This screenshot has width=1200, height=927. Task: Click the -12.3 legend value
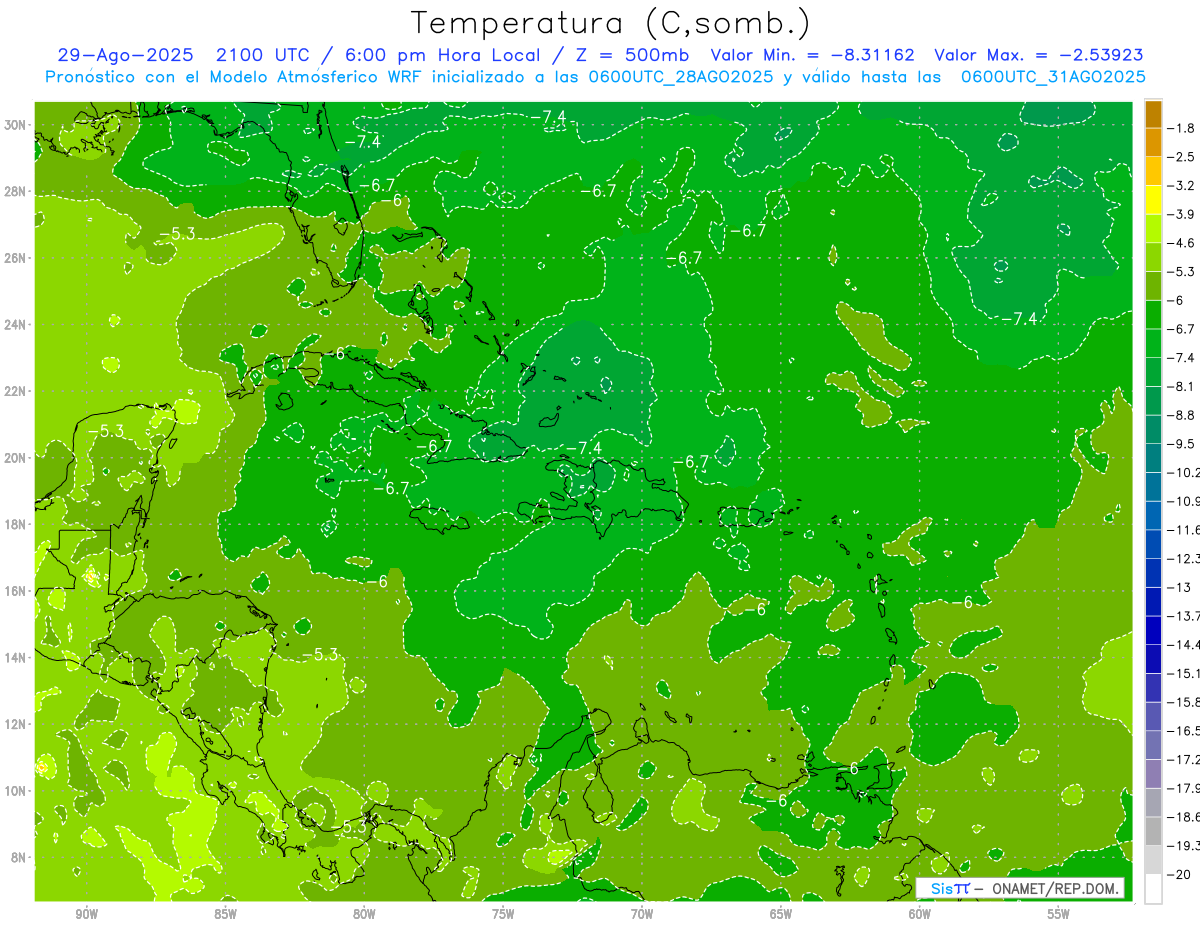point(1184,558)
